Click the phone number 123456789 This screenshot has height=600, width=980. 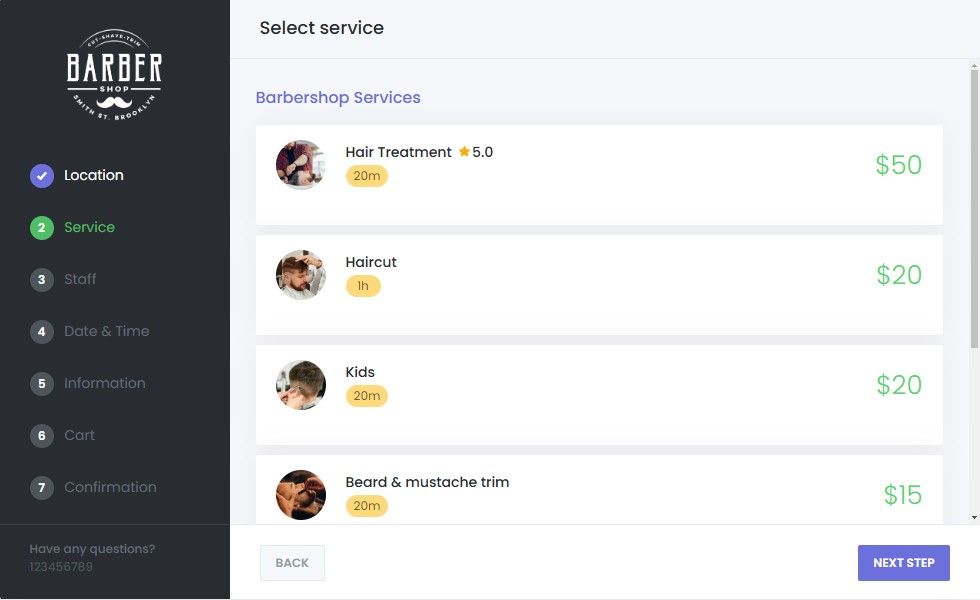tap(61, 567)
